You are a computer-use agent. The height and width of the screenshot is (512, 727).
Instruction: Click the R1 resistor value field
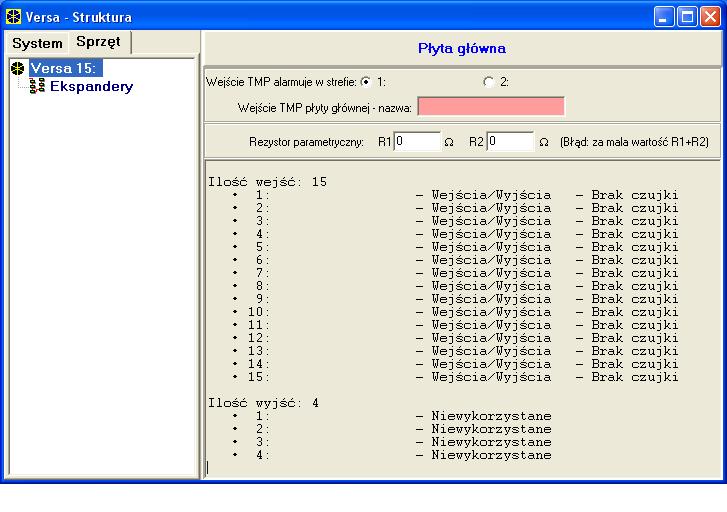[417, 141]
